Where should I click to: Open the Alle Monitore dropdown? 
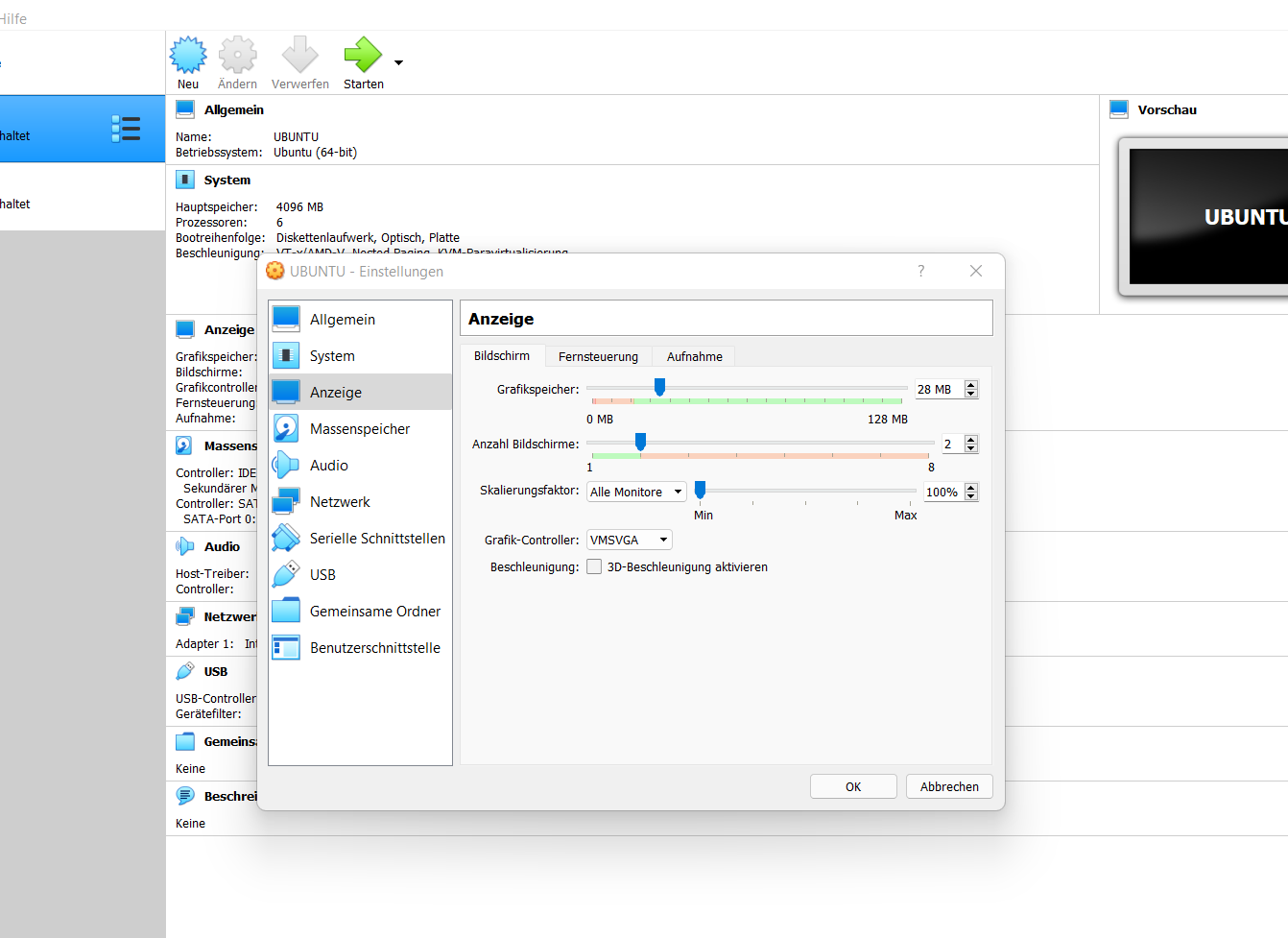[636, 492]
